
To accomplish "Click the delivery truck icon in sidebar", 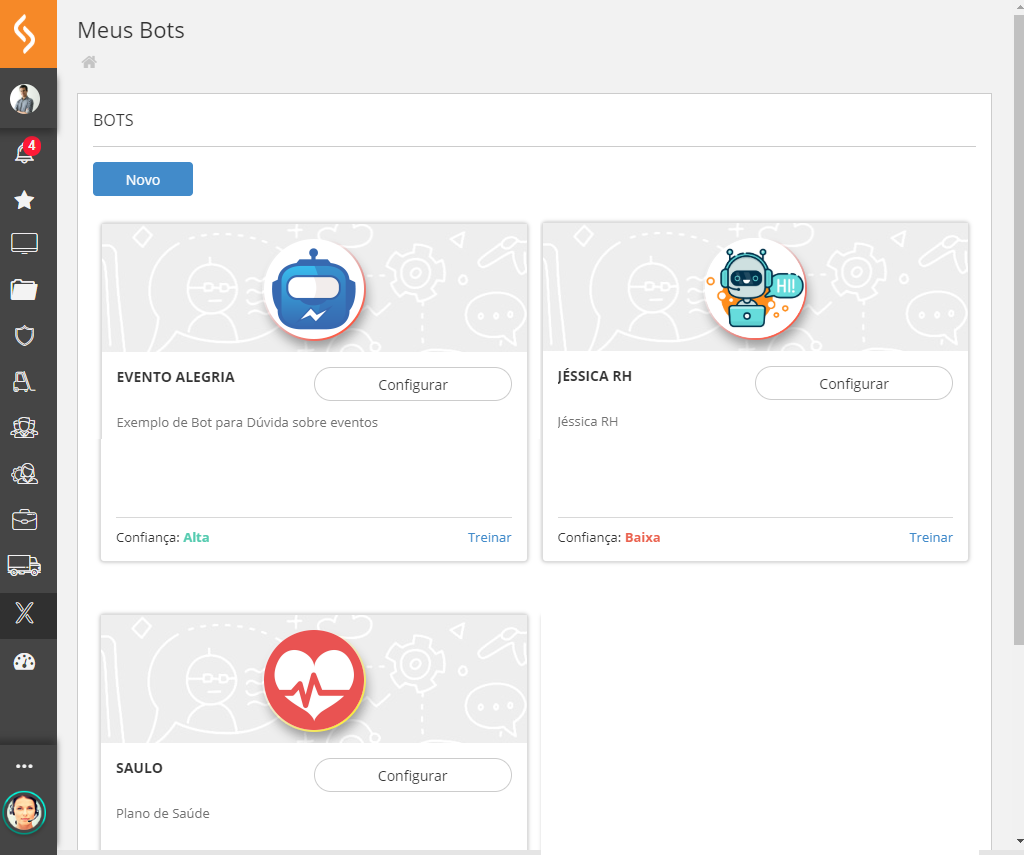I will click(x=25, y=566).
